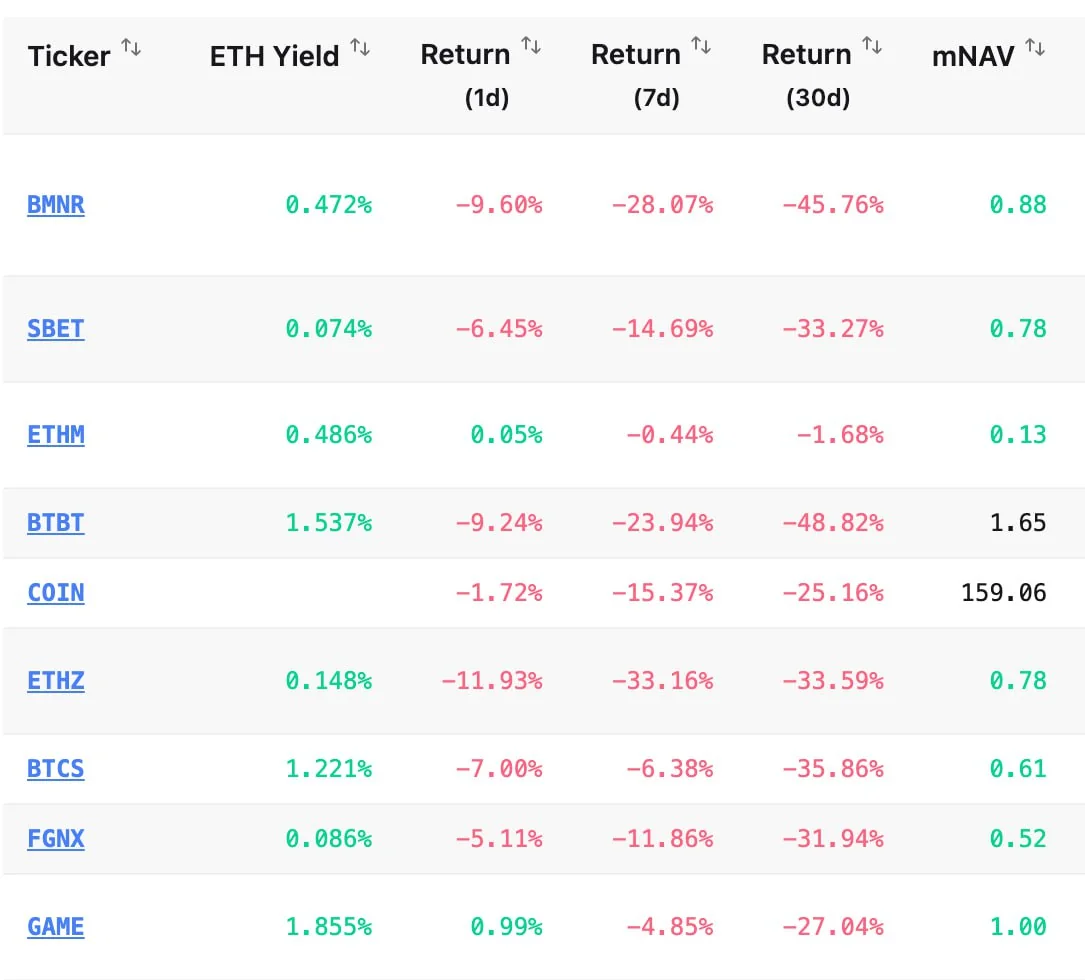Sort by Return (7d) arrows icon
Viewport: 1085px width, 980px height.
pos(702,46)
